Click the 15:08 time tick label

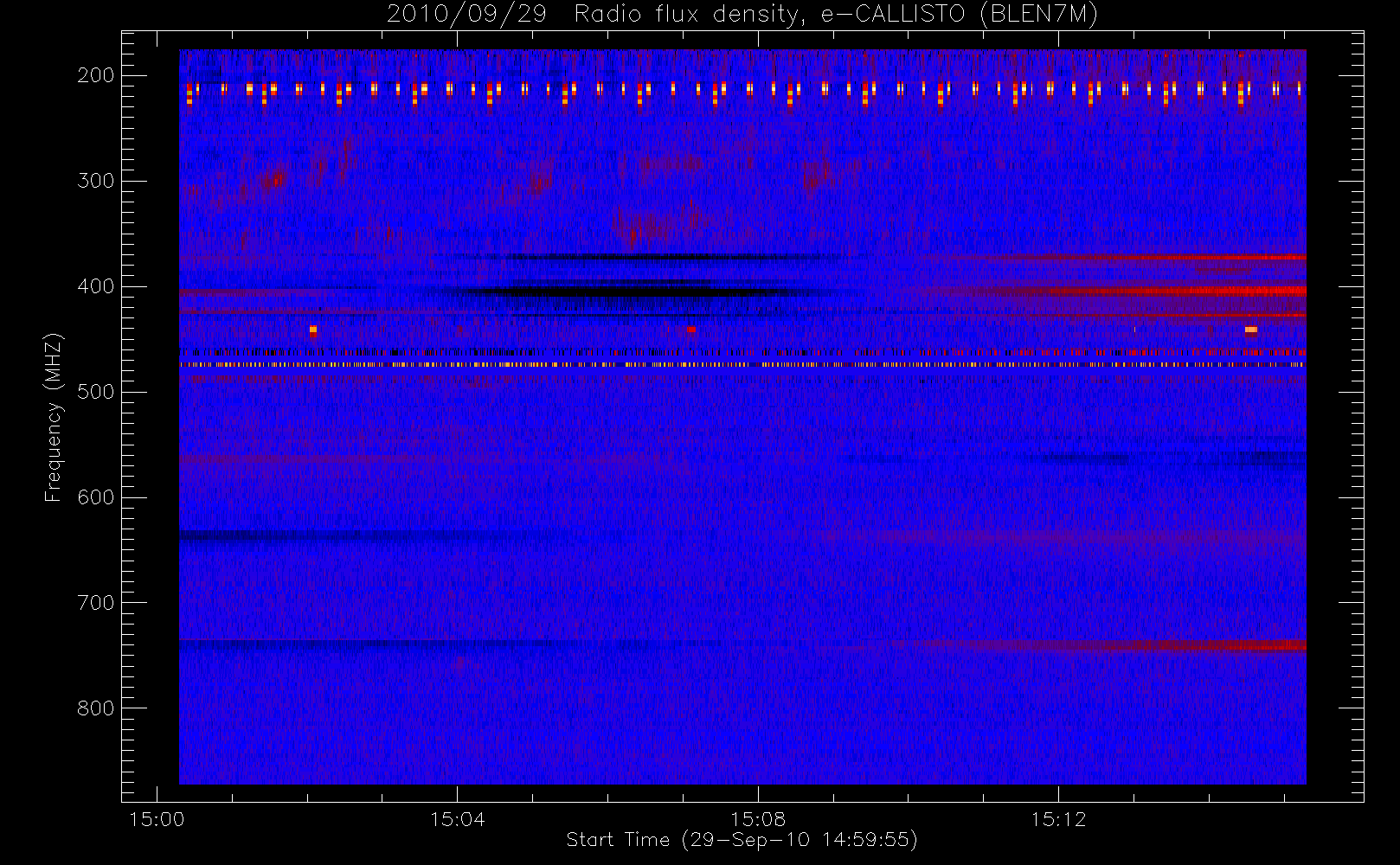coord(758,819)
